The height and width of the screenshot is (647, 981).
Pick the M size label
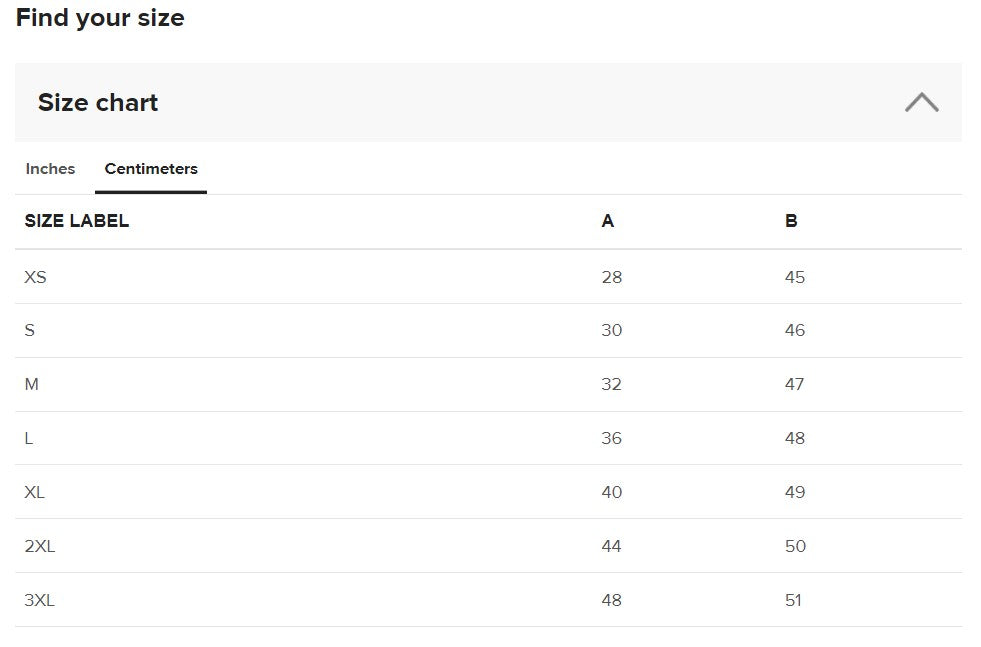point(32,384)
